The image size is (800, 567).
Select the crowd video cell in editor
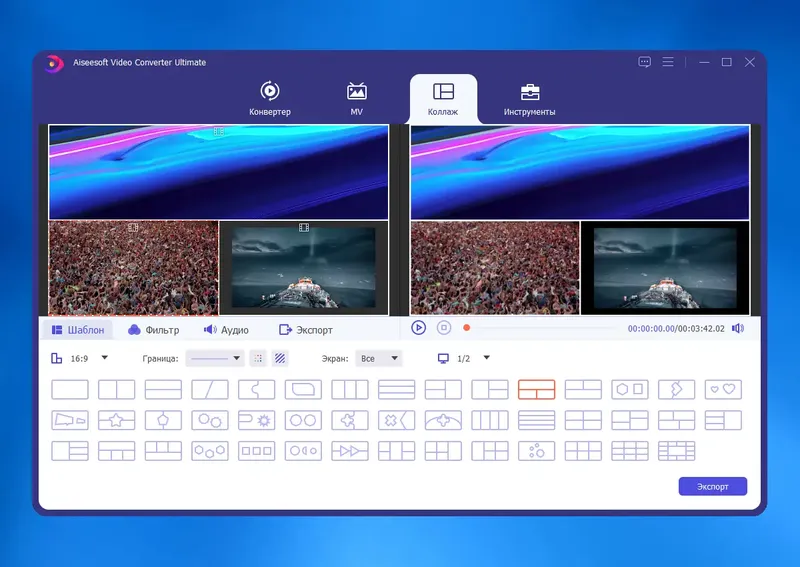(x=133, y=268)
